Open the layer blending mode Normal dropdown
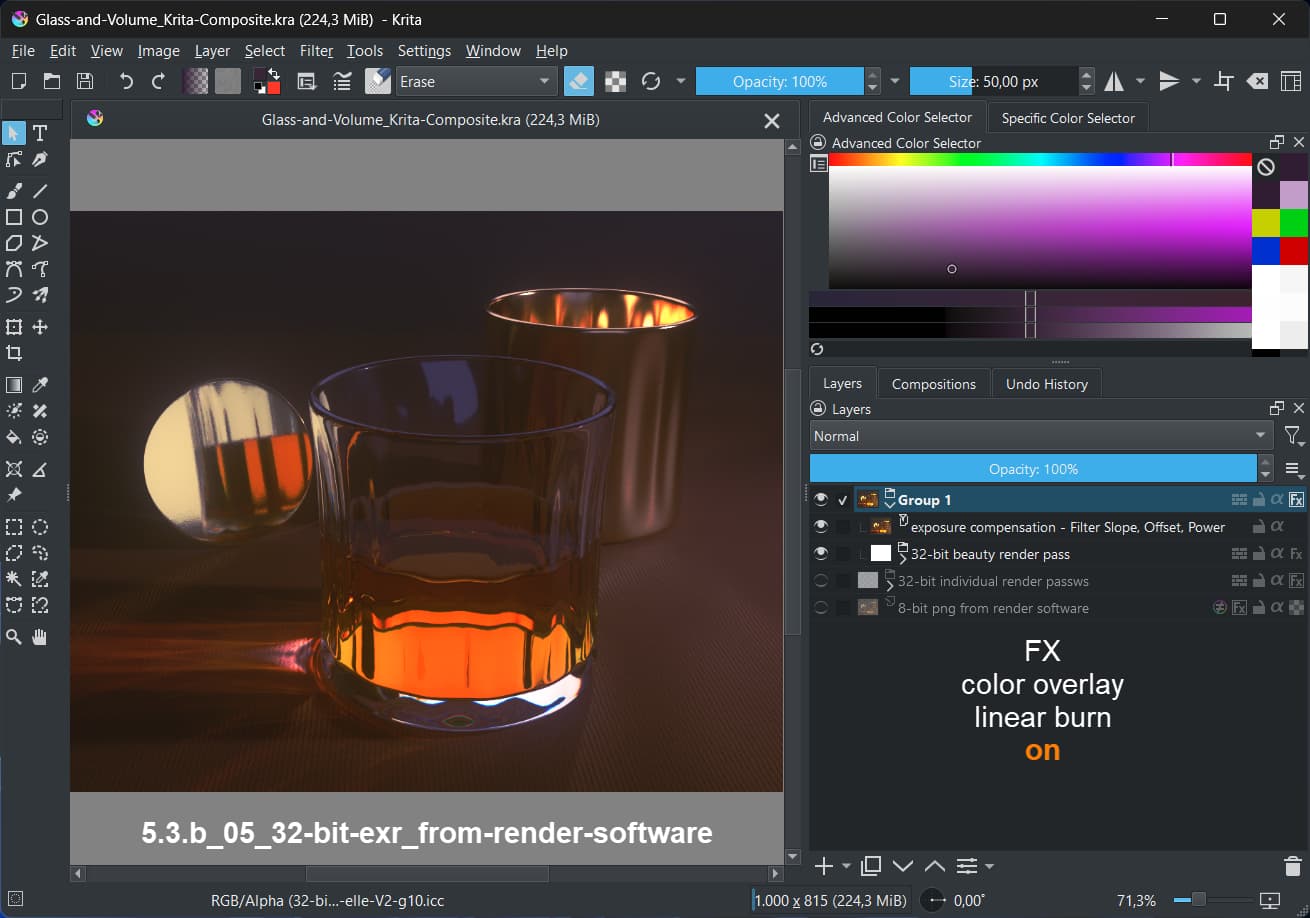This screenshot has width=1310, height=918. [x=1040, y=436]
